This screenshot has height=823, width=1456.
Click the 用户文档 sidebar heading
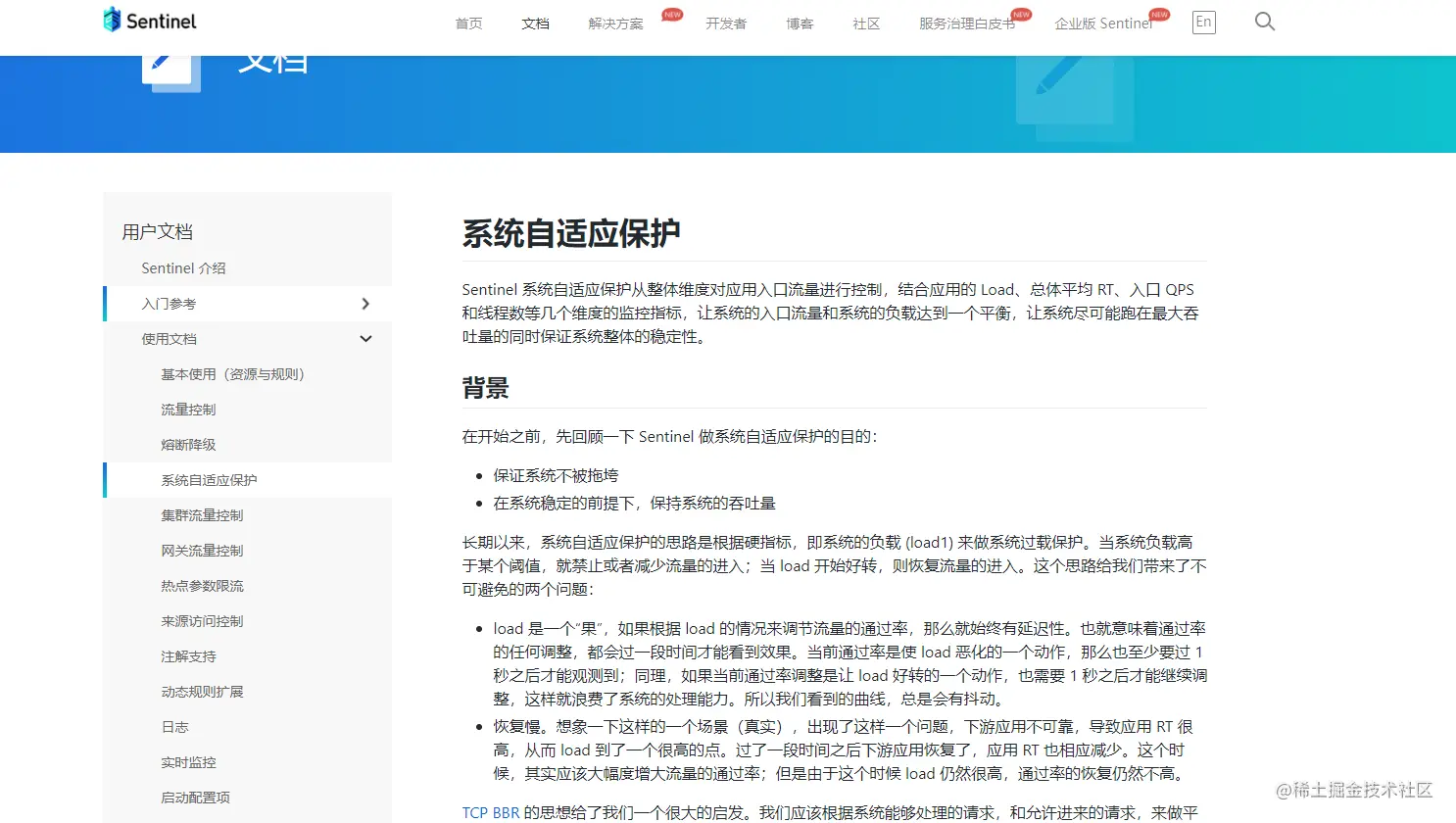157,232
